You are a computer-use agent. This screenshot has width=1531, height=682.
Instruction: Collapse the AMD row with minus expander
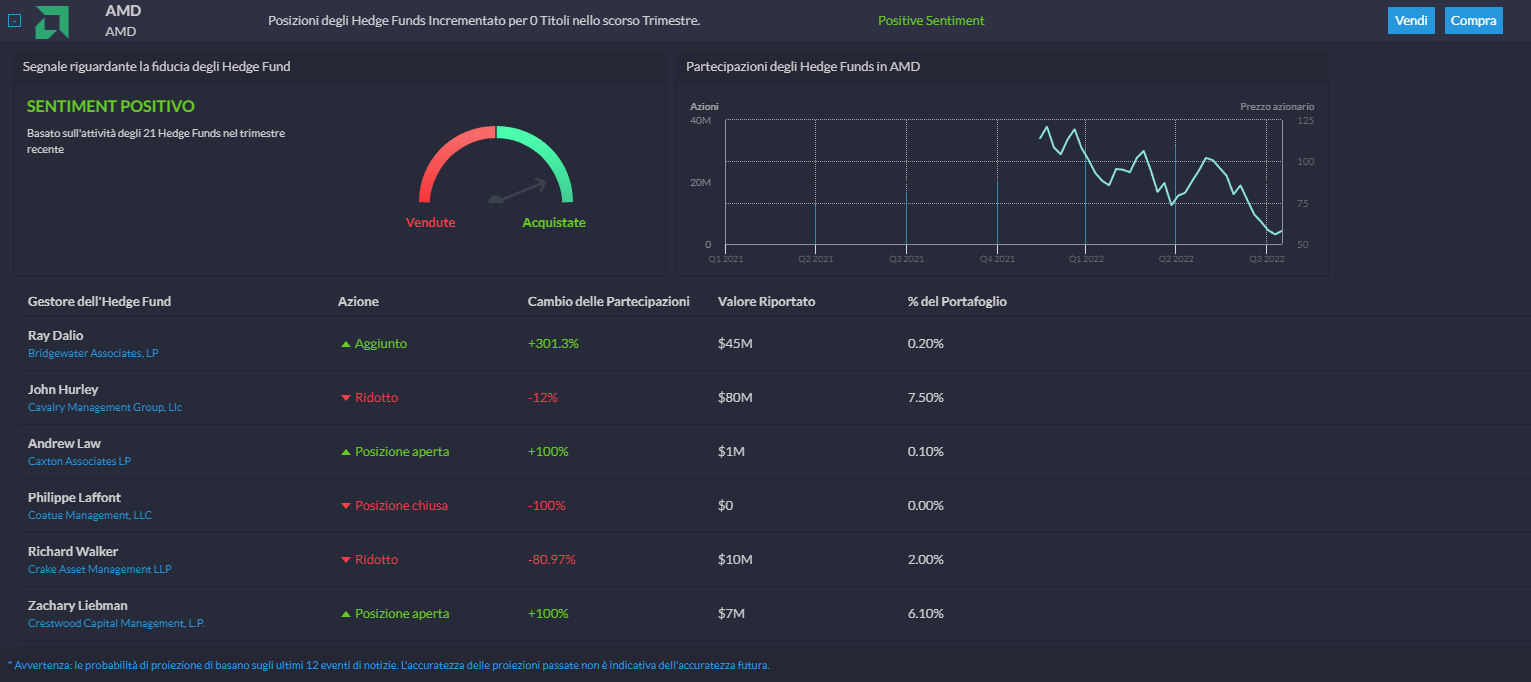click(x=14, y=20)
